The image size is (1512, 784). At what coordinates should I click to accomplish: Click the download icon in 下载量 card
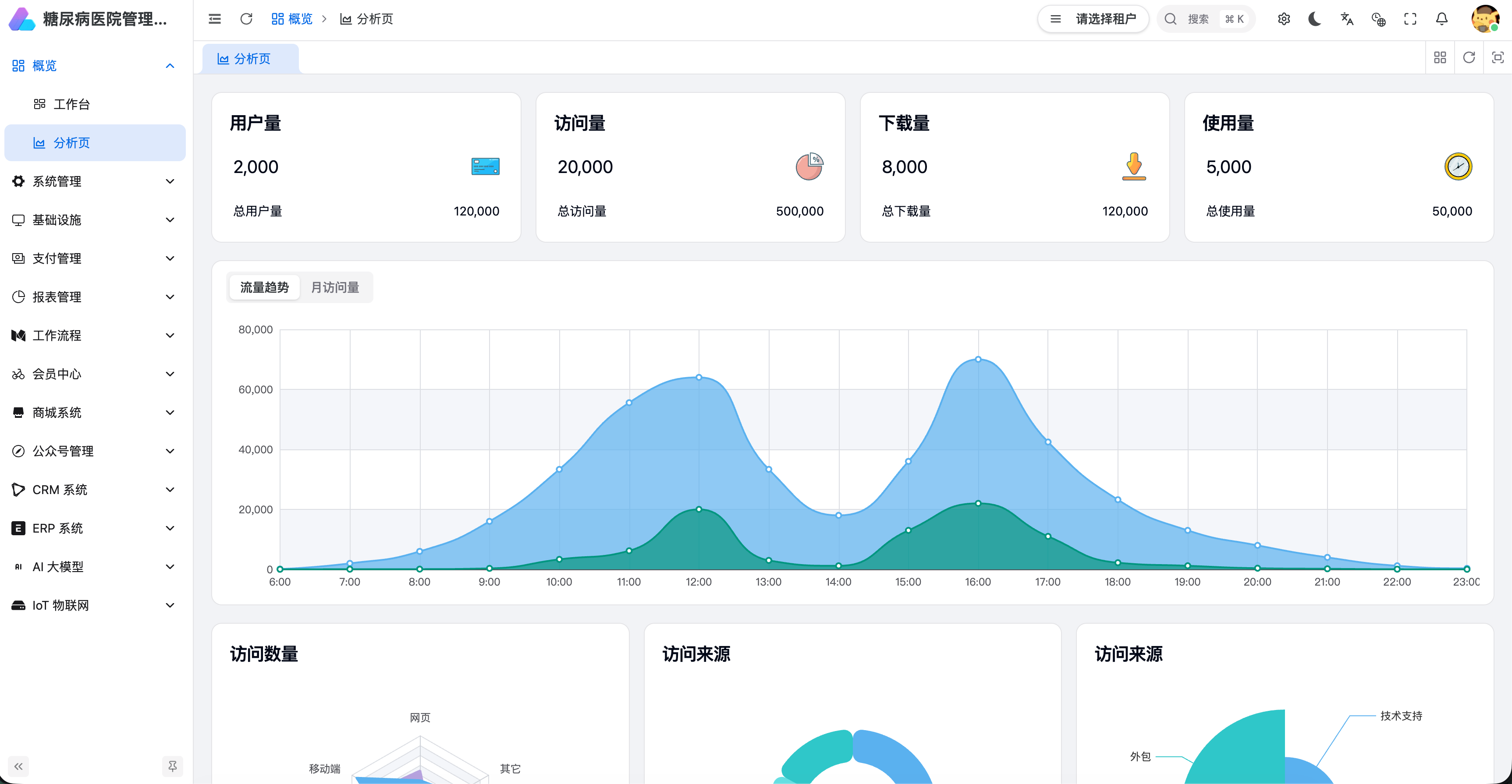1134,166
